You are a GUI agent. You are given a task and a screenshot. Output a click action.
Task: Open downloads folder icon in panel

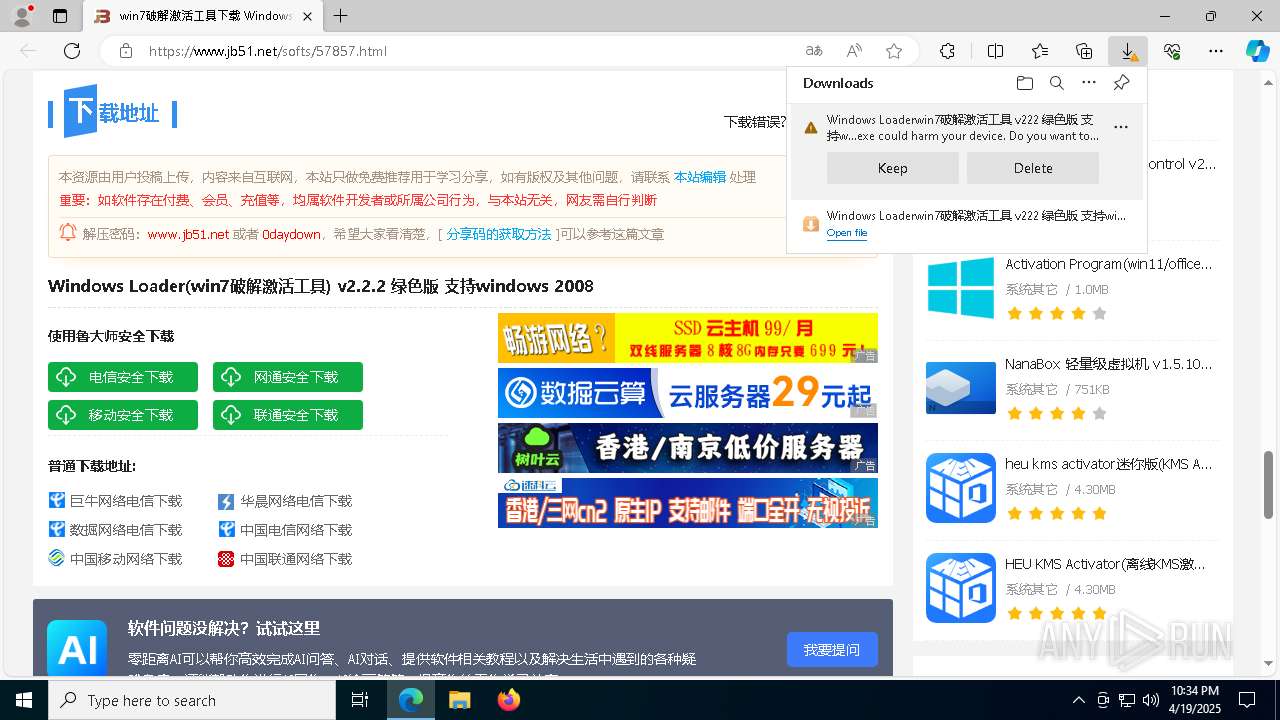[x=1024, y=83]
